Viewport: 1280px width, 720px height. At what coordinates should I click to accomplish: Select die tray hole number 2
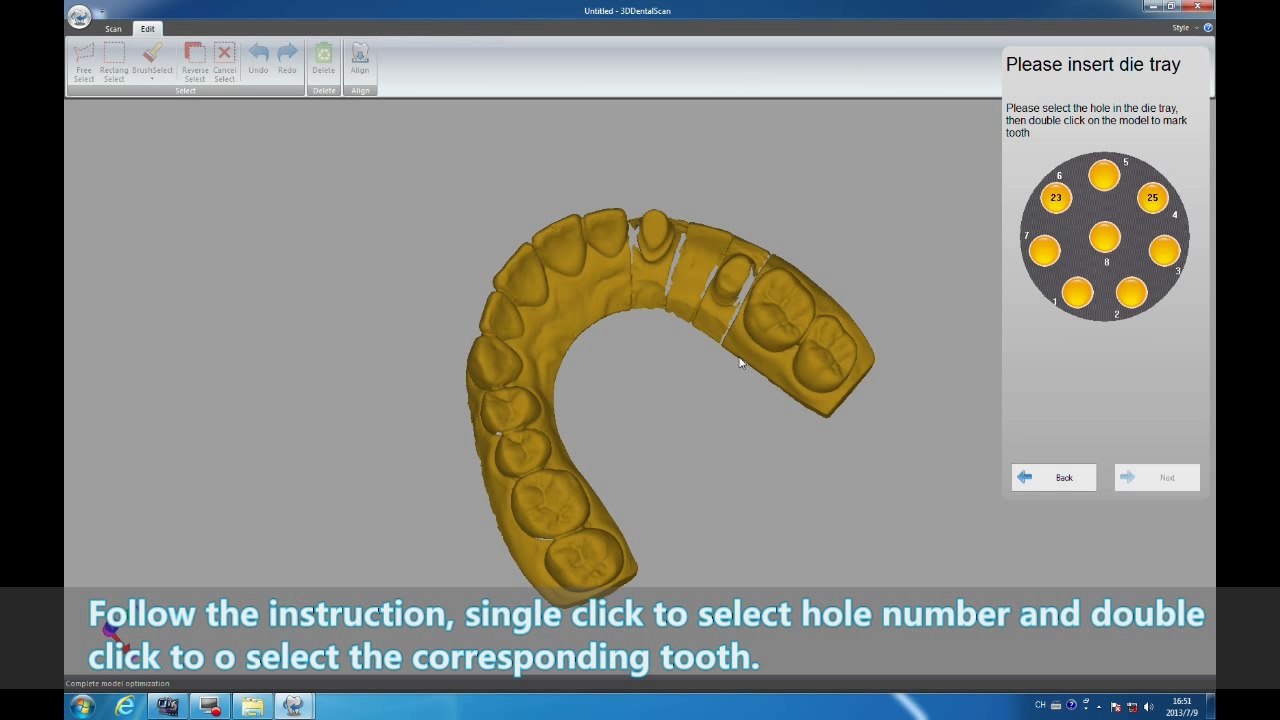[x=1131, y=293]
